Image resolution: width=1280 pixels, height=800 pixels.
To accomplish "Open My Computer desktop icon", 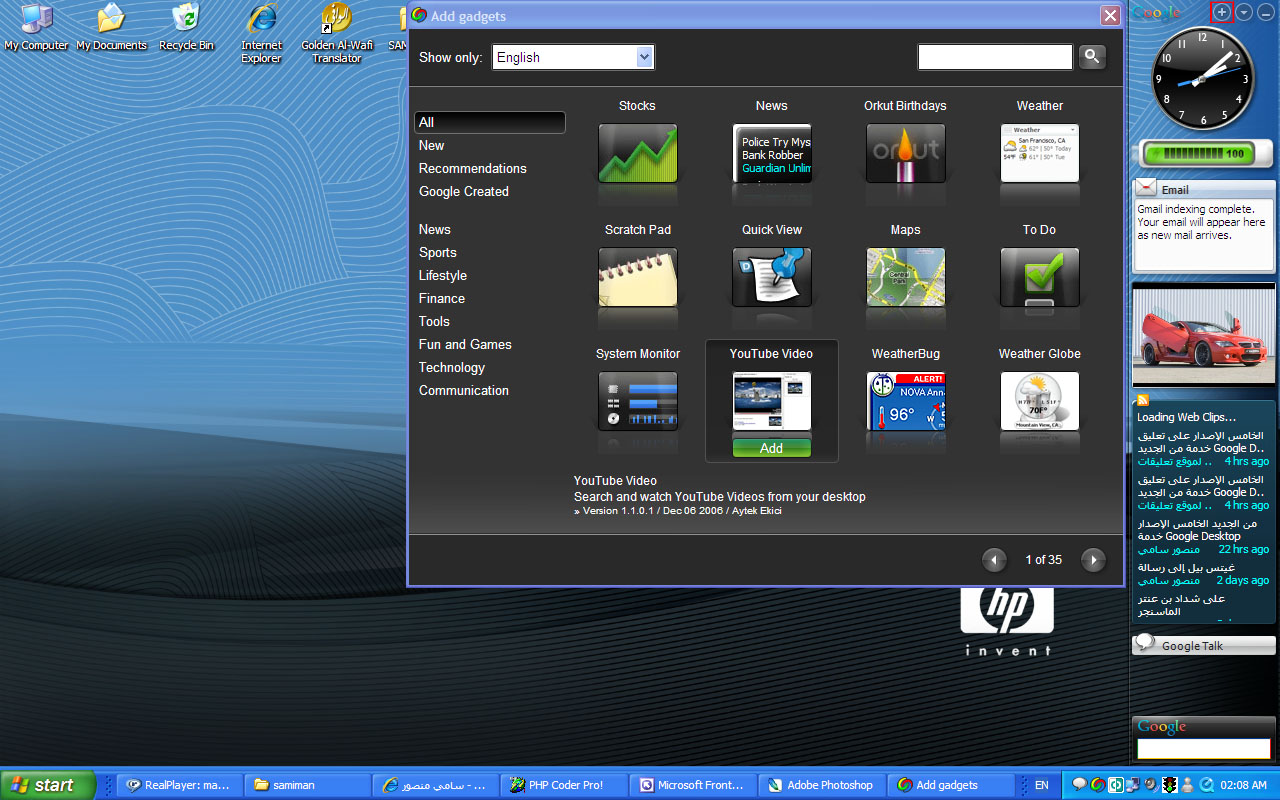I will click(x=36, y=28).
